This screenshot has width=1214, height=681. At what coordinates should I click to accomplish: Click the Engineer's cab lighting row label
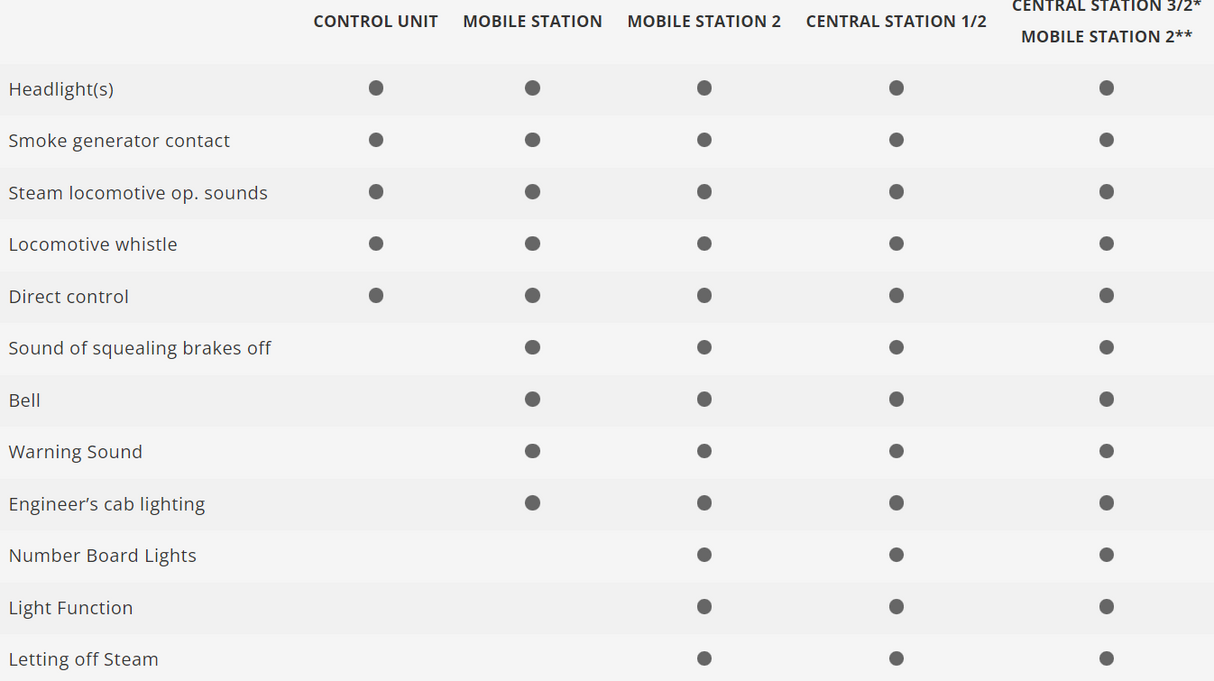[107, 504]
